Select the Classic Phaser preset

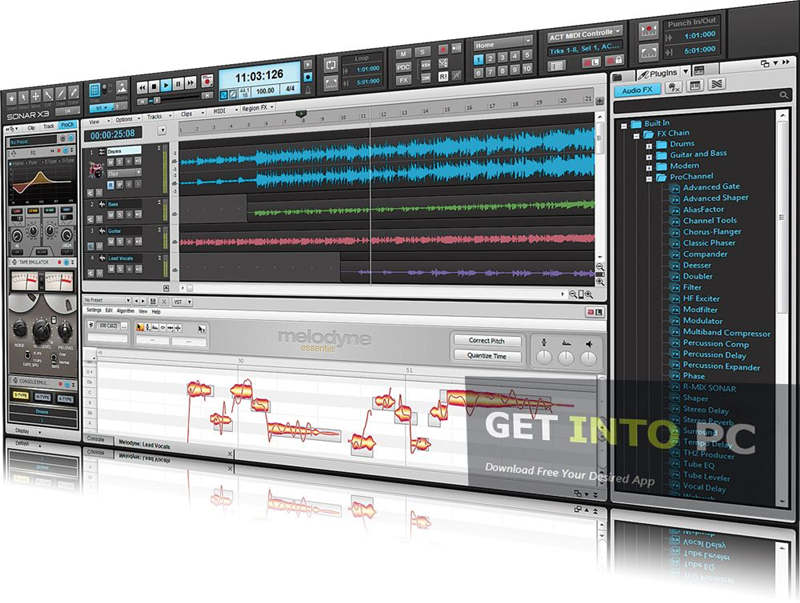(x=709, y=243)
